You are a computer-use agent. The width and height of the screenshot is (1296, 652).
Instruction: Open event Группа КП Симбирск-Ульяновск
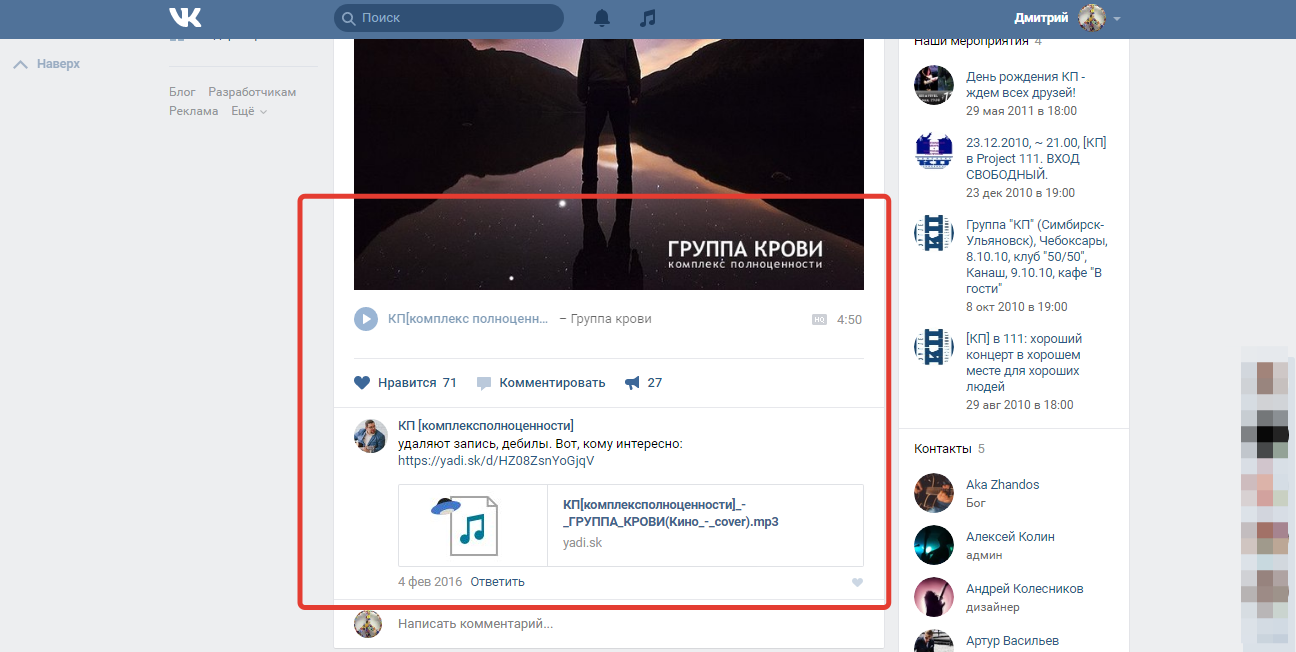(1036, 256)
